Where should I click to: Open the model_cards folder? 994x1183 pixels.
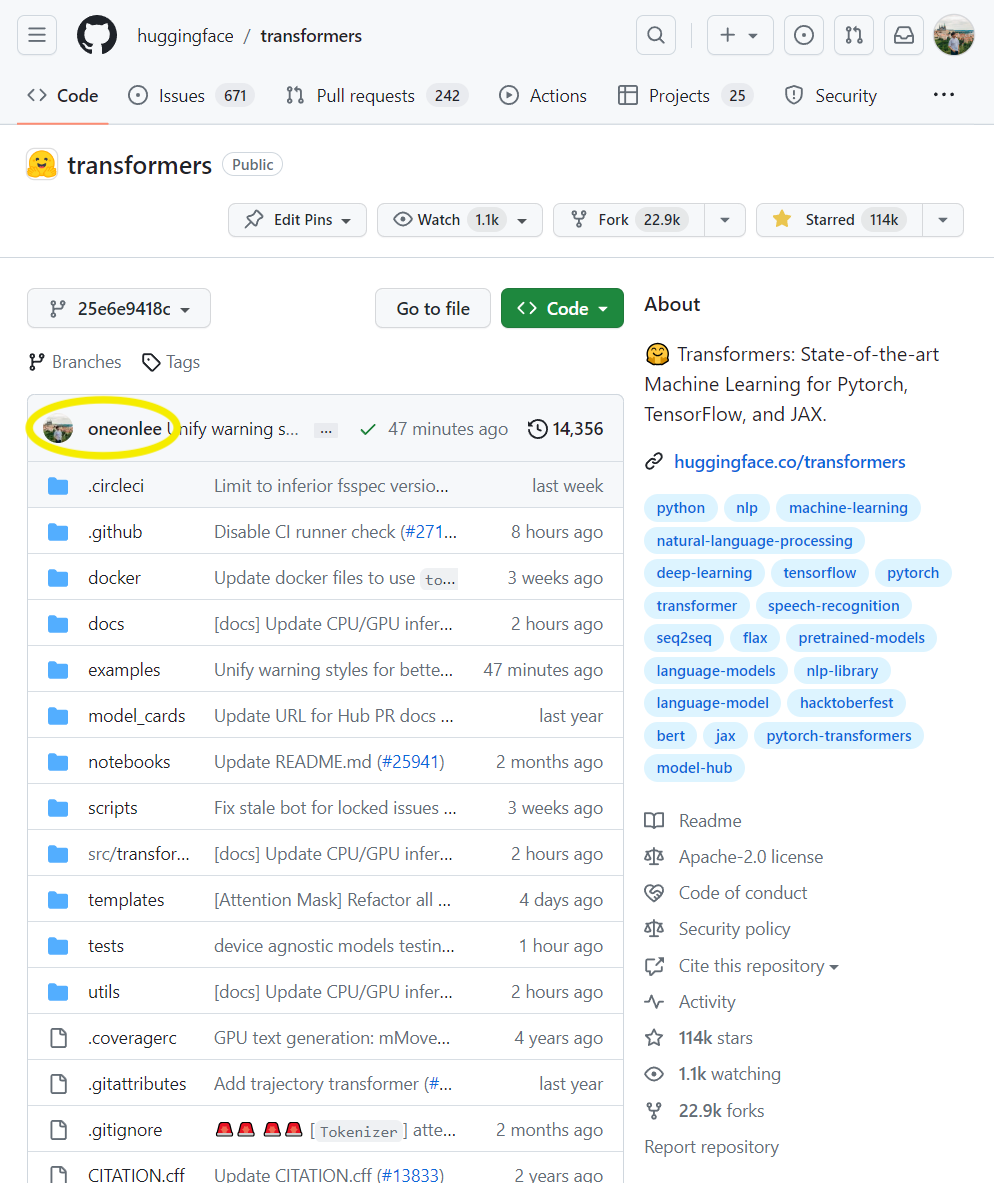(x=137, y=716)
